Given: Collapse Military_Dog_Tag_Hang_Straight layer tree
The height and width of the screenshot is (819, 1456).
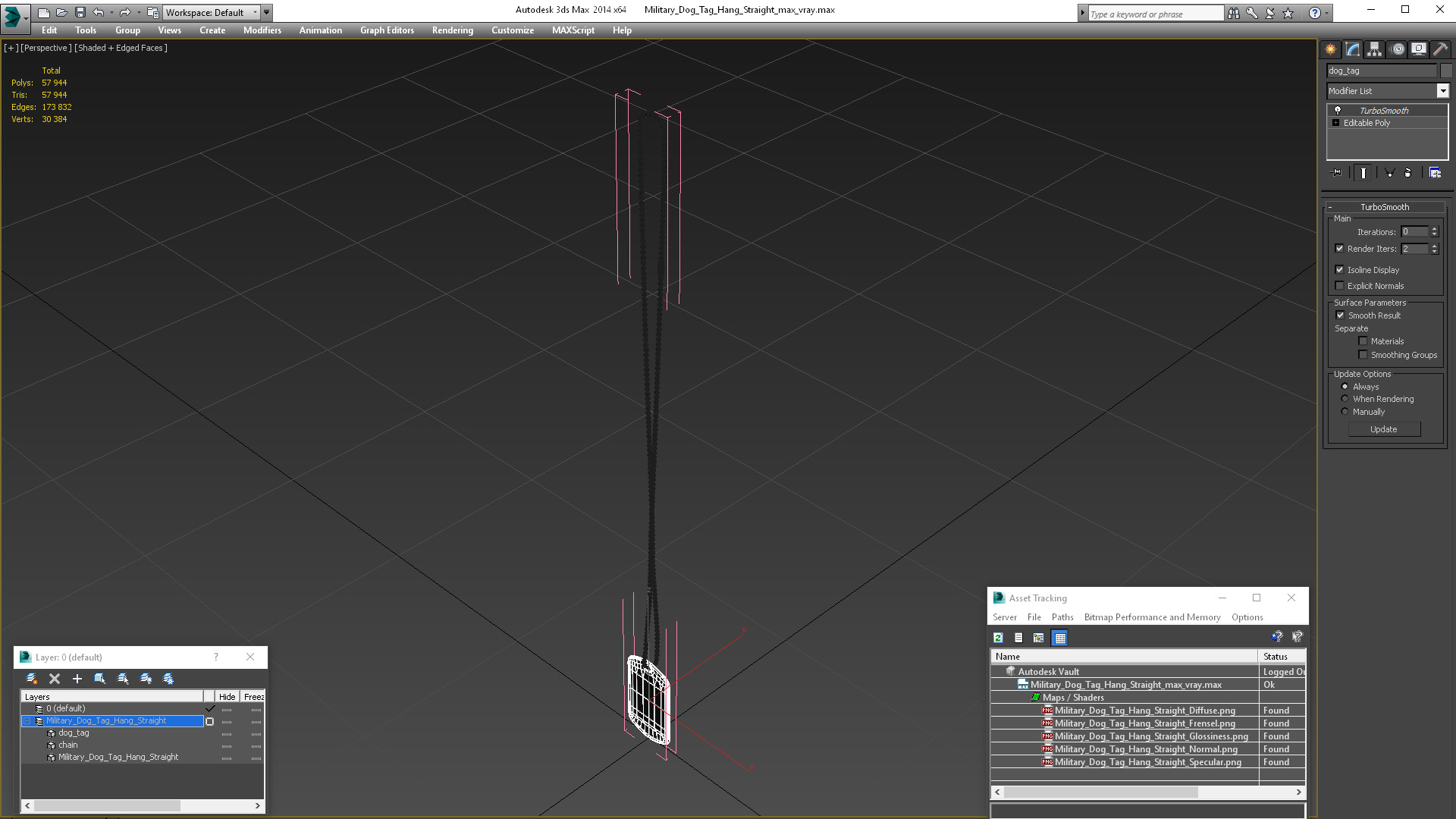Looking at the screenshot, I should (27, 721).
